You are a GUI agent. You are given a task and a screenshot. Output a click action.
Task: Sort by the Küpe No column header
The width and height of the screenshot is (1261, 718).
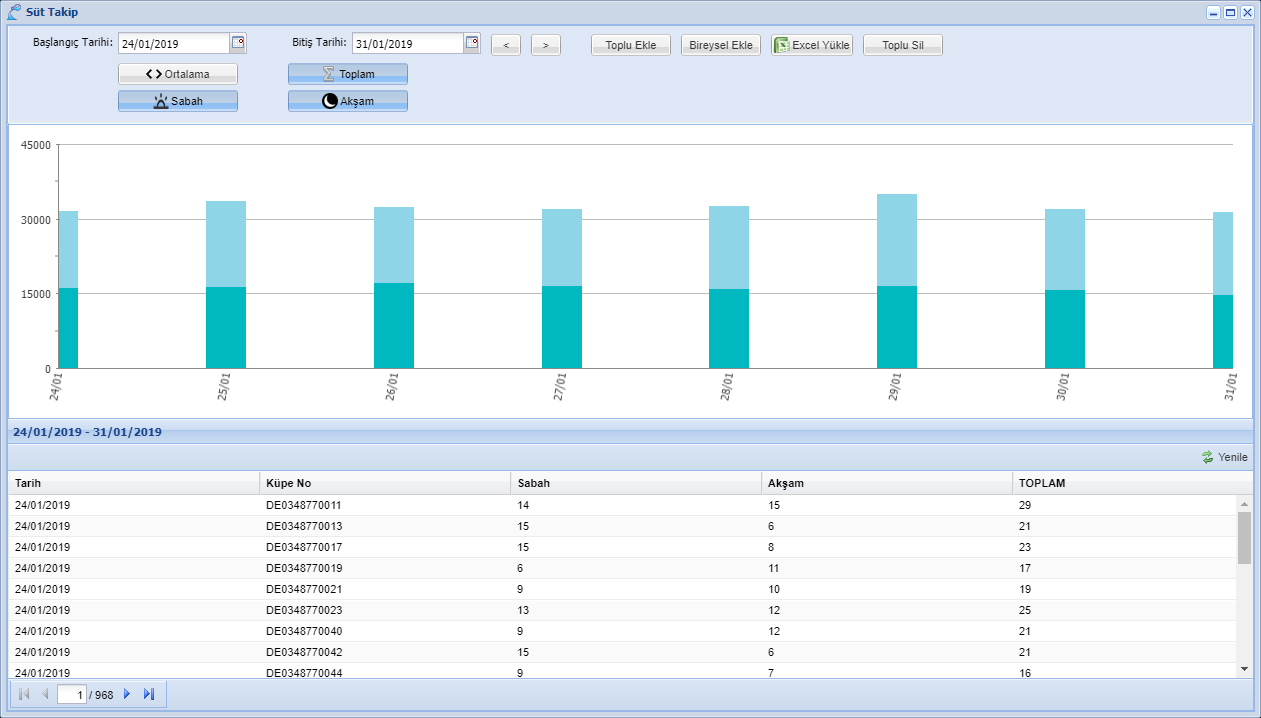(x=384, y=483)
